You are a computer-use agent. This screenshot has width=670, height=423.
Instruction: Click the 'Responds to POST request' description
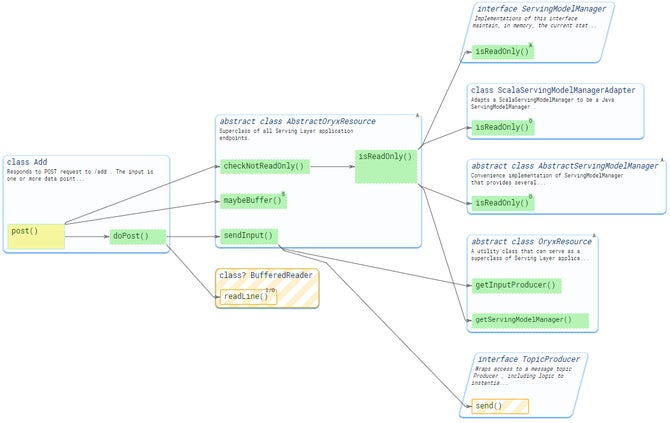point(80,175)
